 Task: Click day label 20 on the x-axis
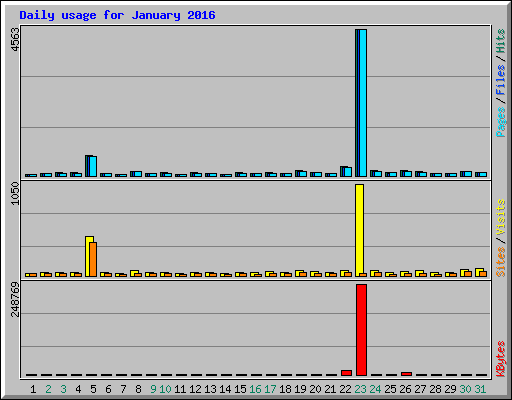tap(315, 389)
